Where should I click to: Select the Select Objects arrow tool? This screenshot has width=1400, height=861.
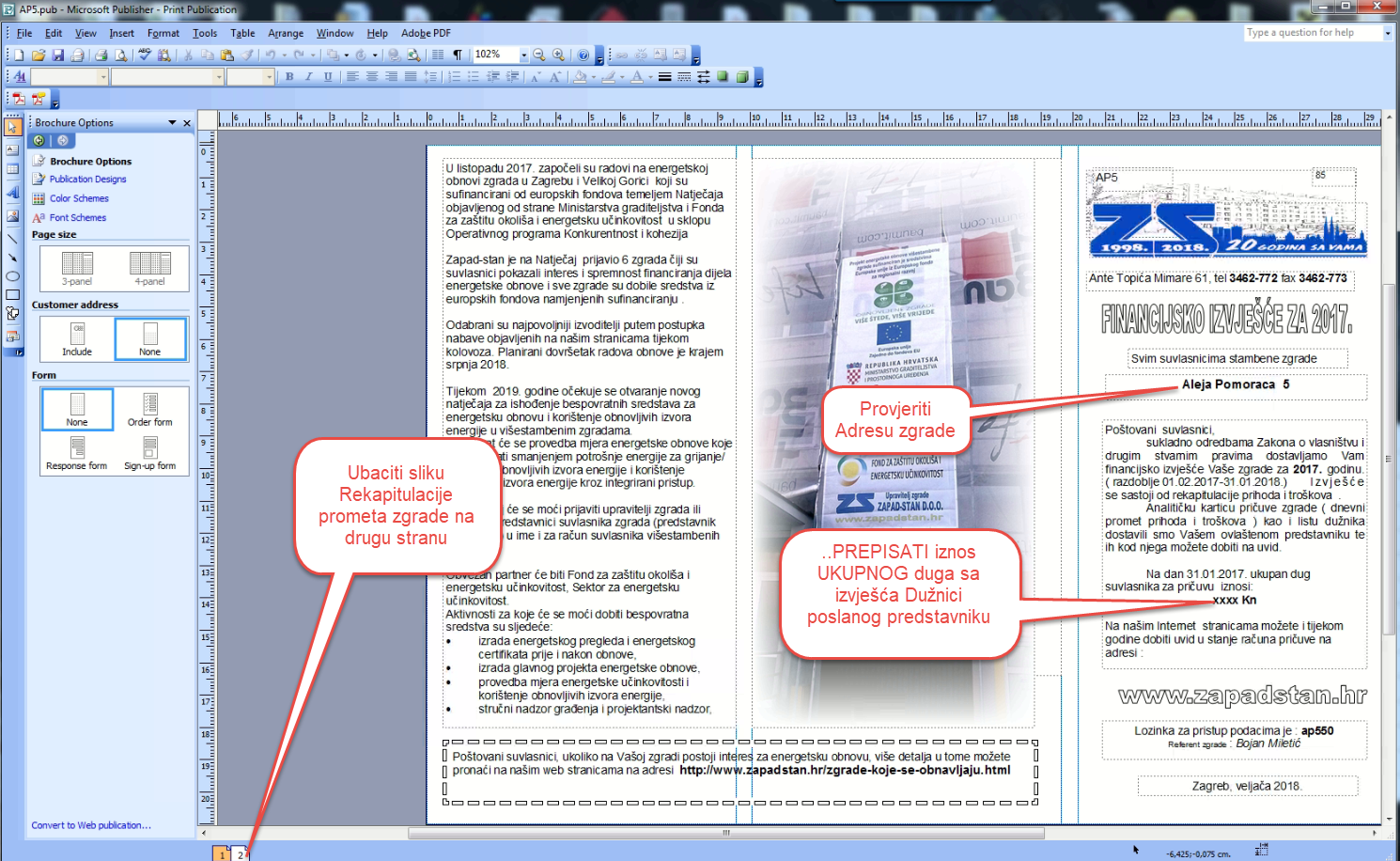point(12,127)
